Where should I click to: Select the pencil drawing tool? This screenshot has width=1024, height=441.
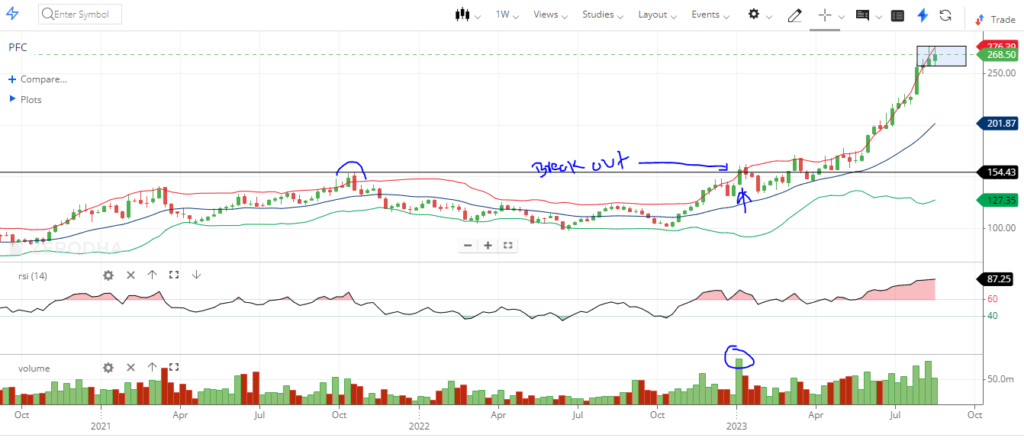[794, 15]
